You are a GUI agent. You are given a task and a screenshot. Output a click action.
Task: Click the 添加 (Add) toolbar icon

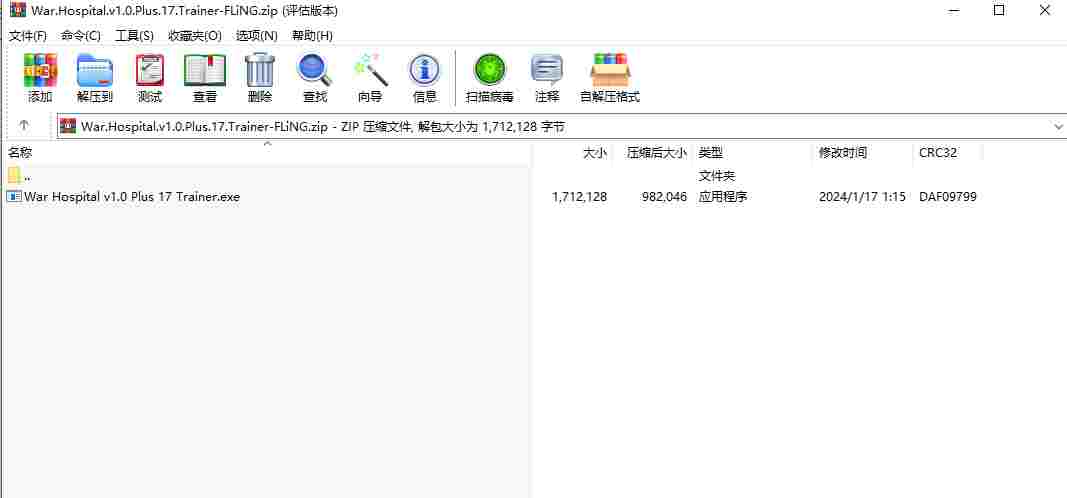pos(40,71)
